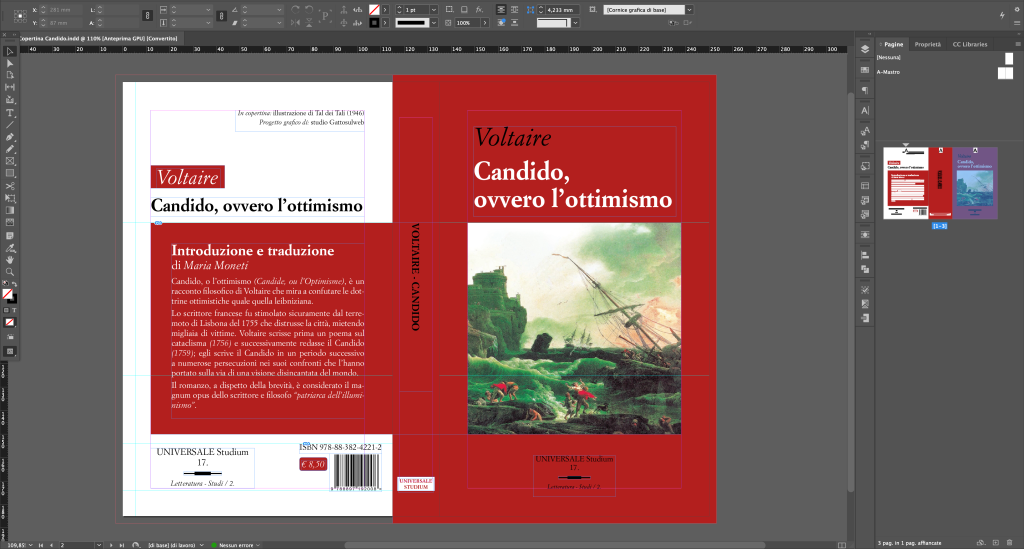The image size is (1024, 549).
Task: Open the Nessun errore preflight dropdown
Action: 258,545
